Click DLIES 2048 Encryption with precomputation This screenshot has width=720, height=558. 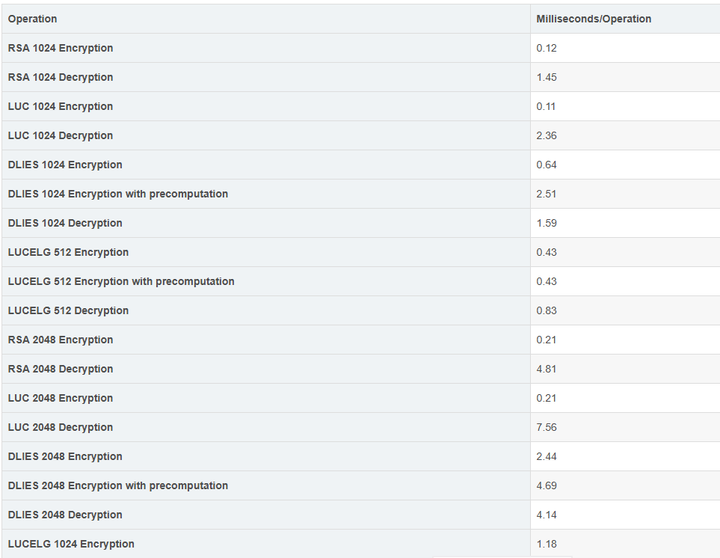tap(118, 485)
